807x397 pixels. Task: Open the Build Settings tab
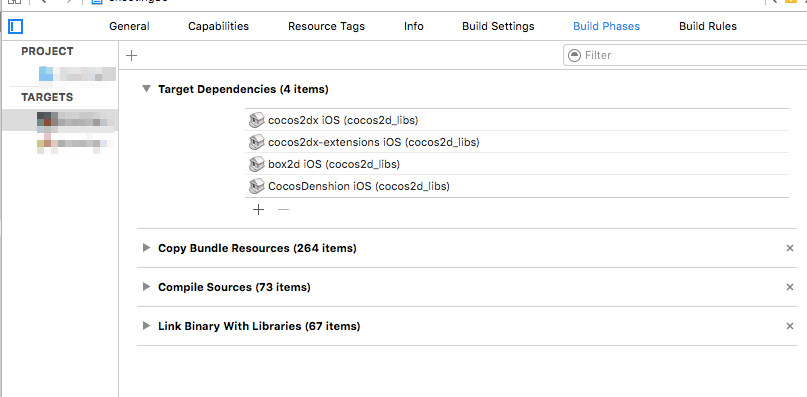click(x=498, y=26)
